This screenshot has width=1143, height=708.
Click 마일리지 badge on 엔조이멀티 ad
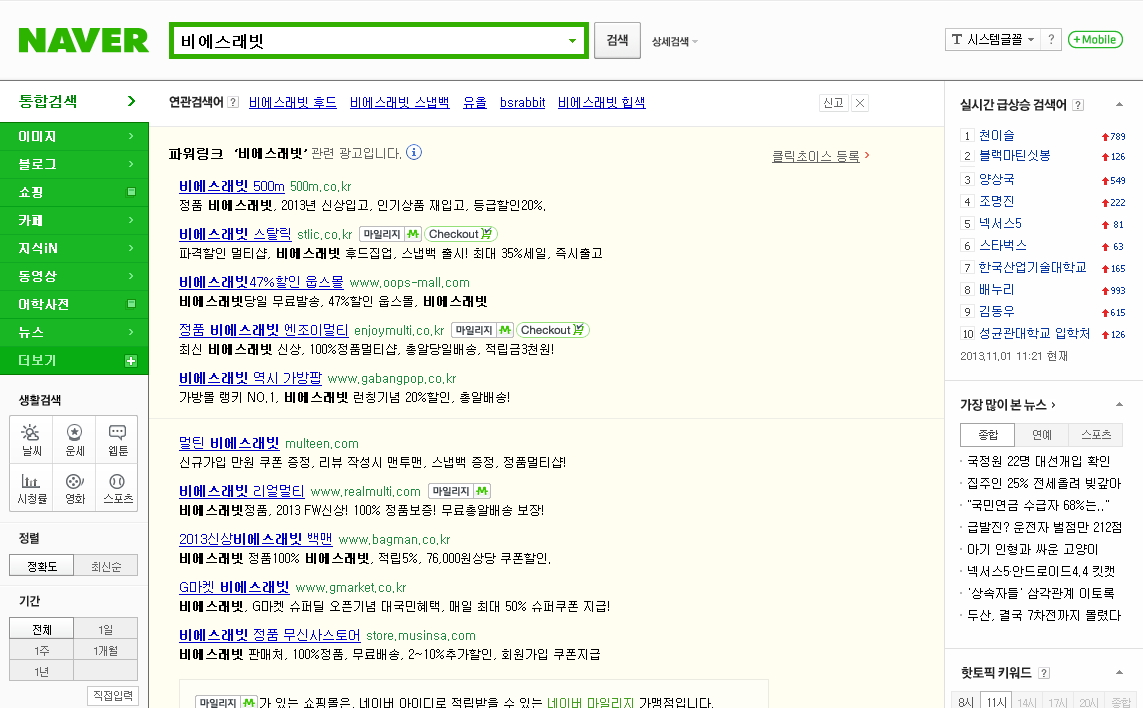(483, 330)
